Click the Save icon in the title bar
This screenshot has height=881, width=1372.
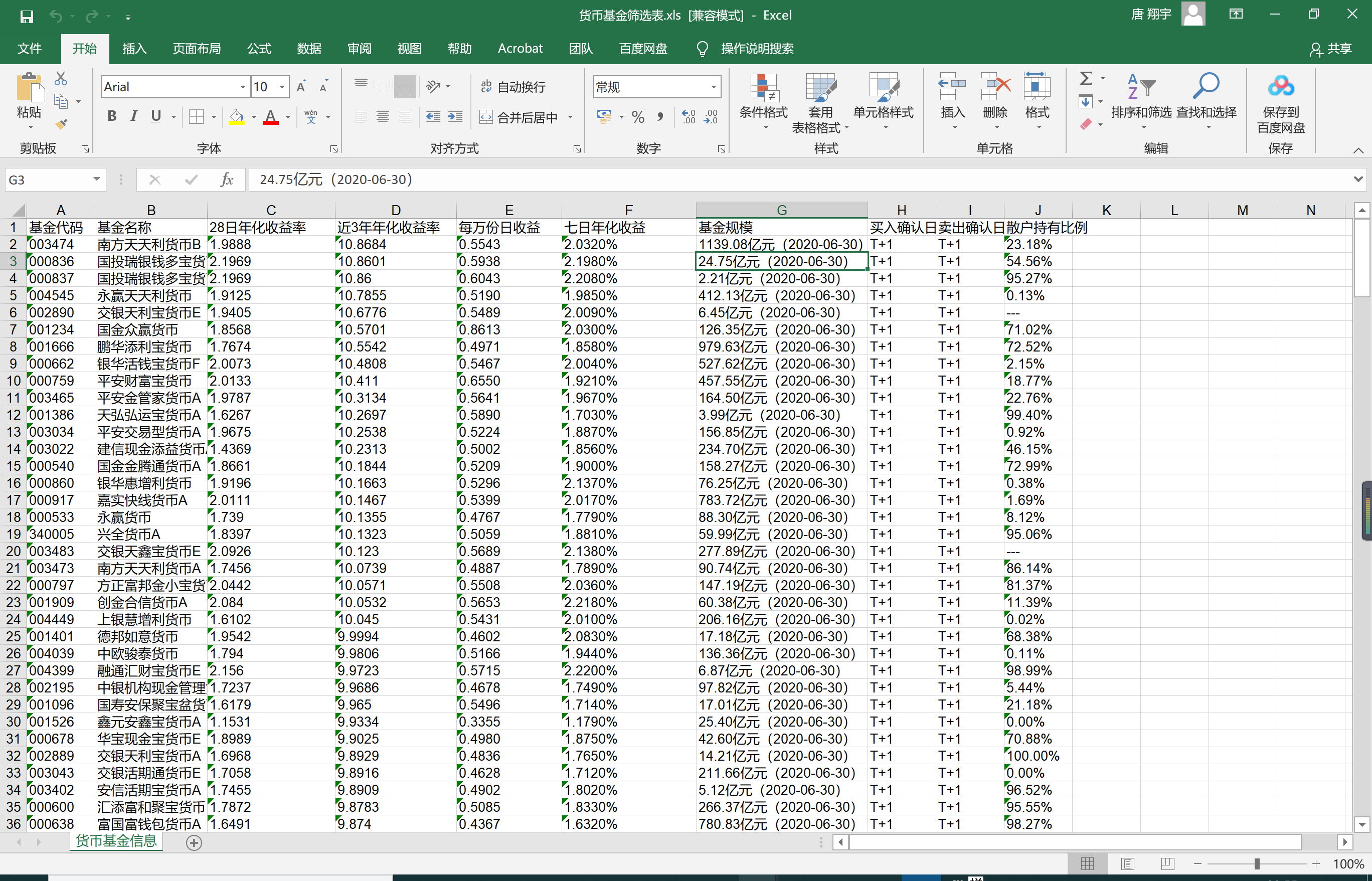[x=26, y=16]
